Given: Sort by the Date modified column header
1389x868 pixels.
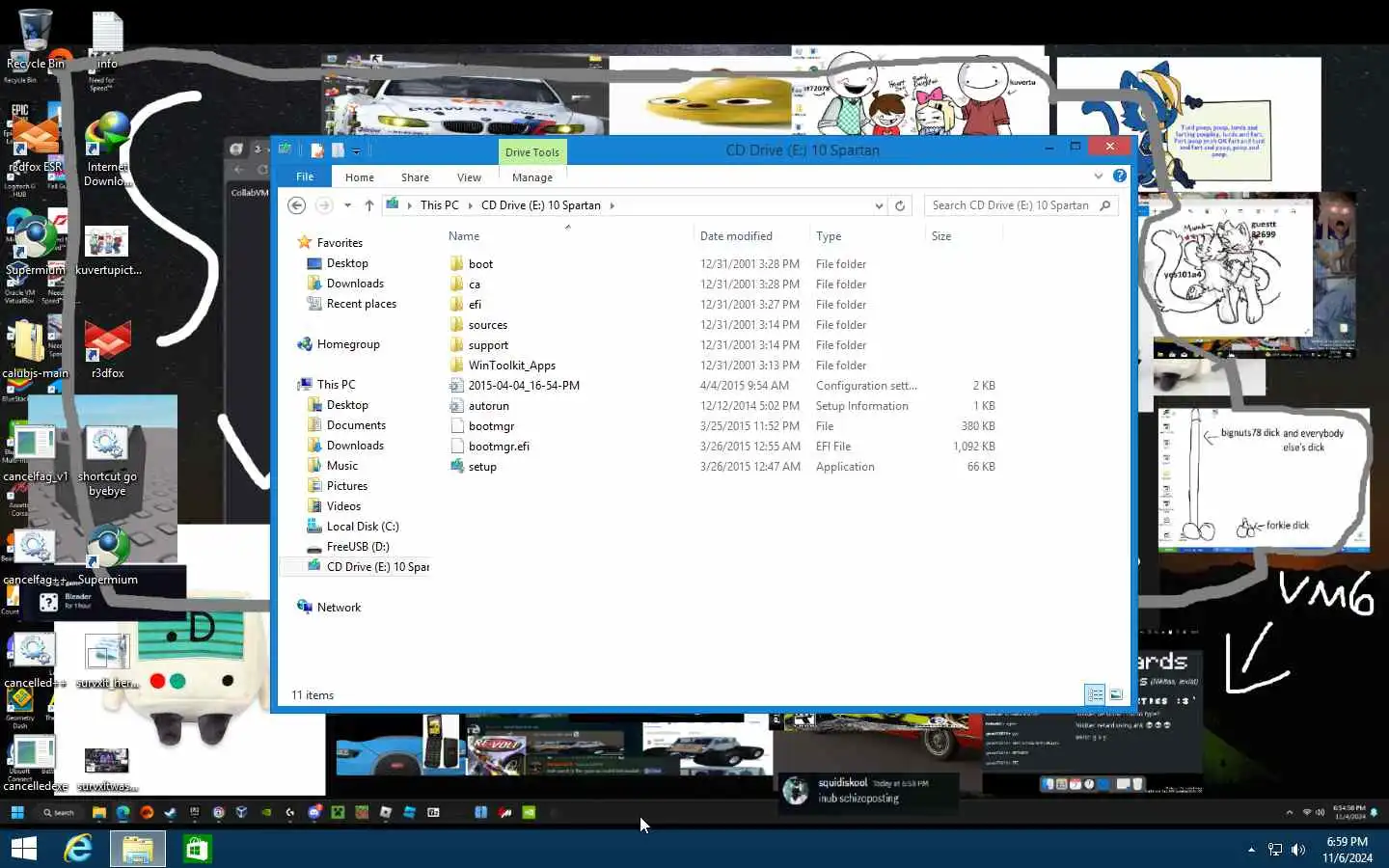Looking at the screenshot, I should click(751, 236).
